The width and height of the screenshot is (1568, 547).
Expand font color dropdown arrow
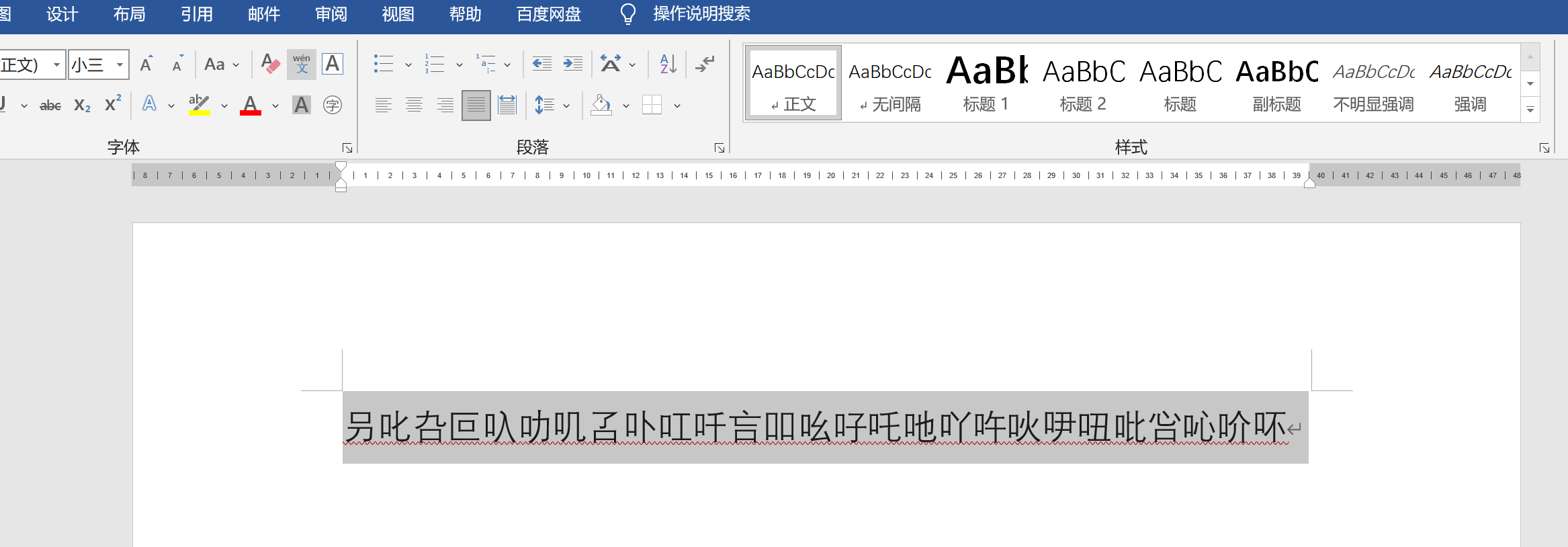pos(275,106)
